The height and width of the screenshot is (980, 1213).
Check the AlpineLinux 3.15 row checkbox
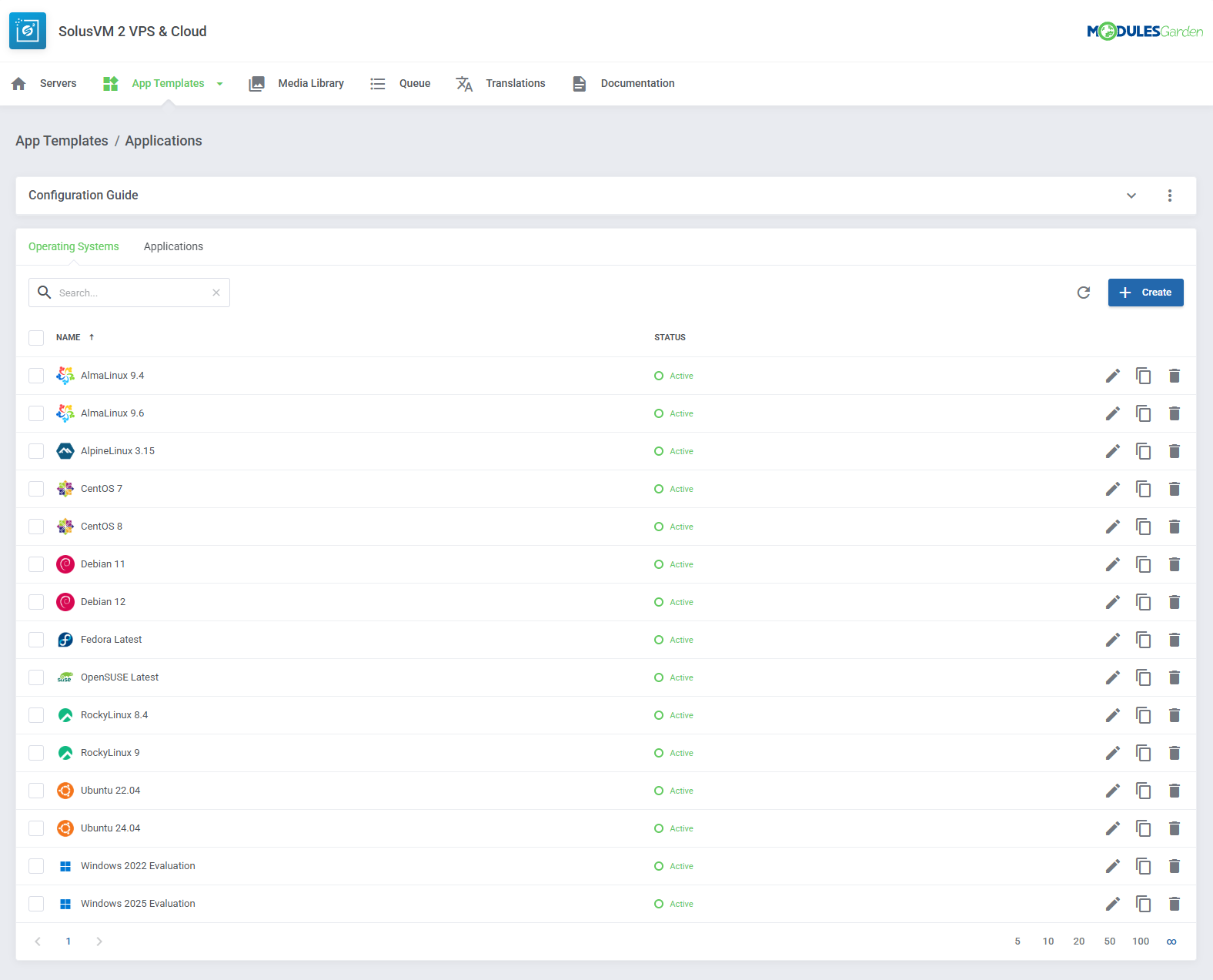[x=36, y=451]
